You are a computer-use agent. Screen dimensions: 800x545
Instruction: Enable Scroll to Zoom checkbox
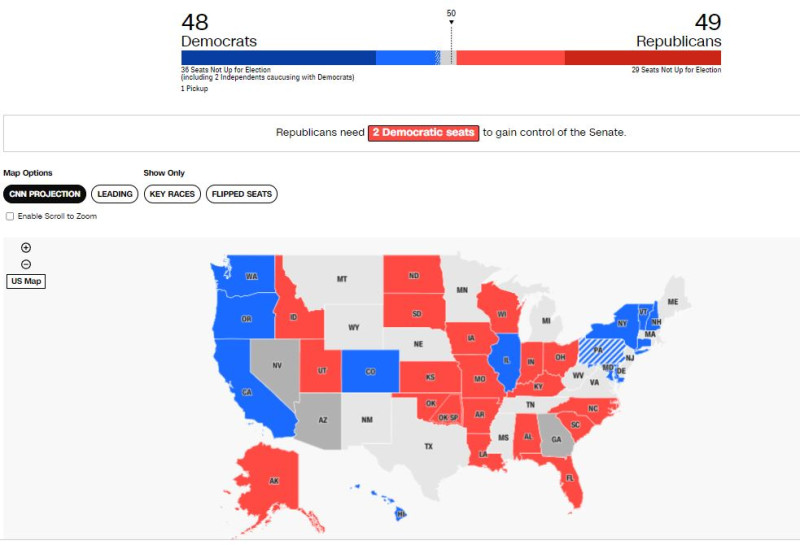[x=10, y=216]
